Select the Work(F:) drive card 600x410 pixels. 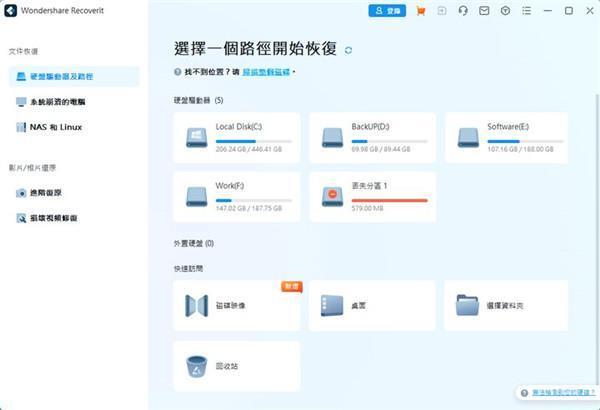[237, 197]
